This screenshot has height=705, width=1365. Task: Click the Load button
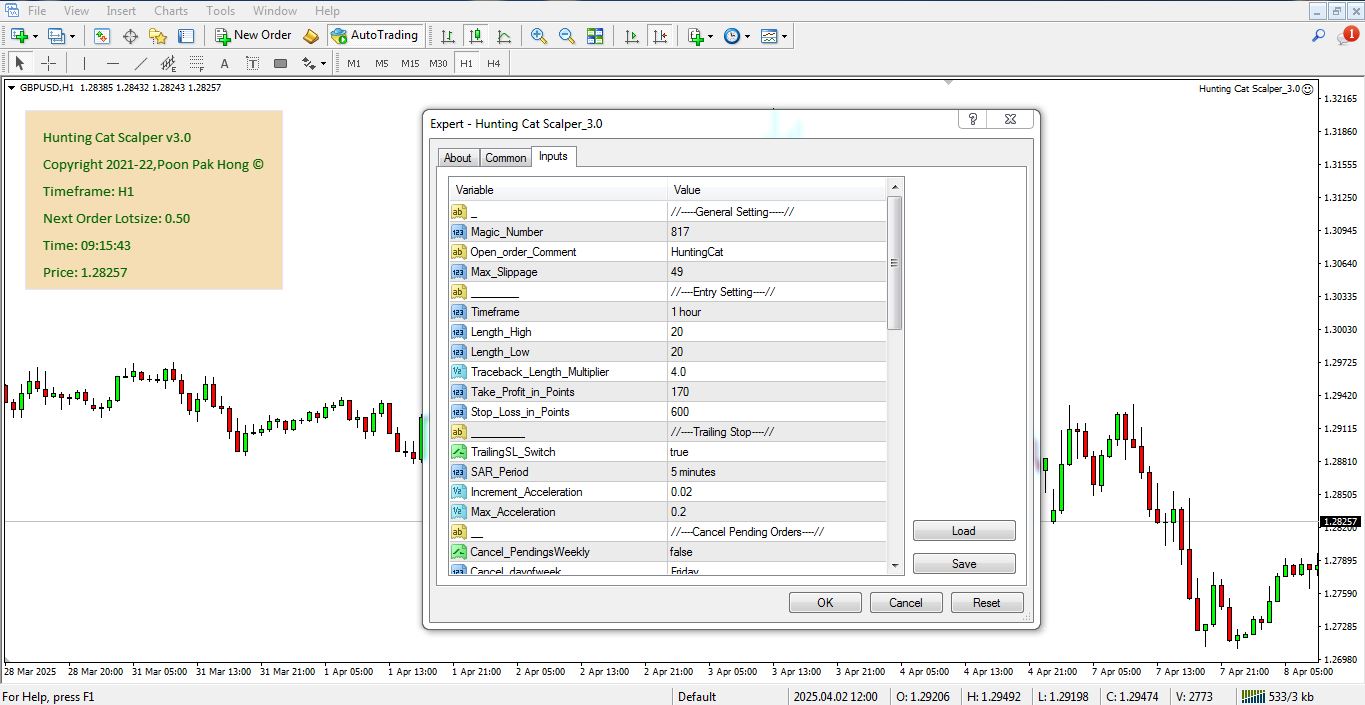963,530
